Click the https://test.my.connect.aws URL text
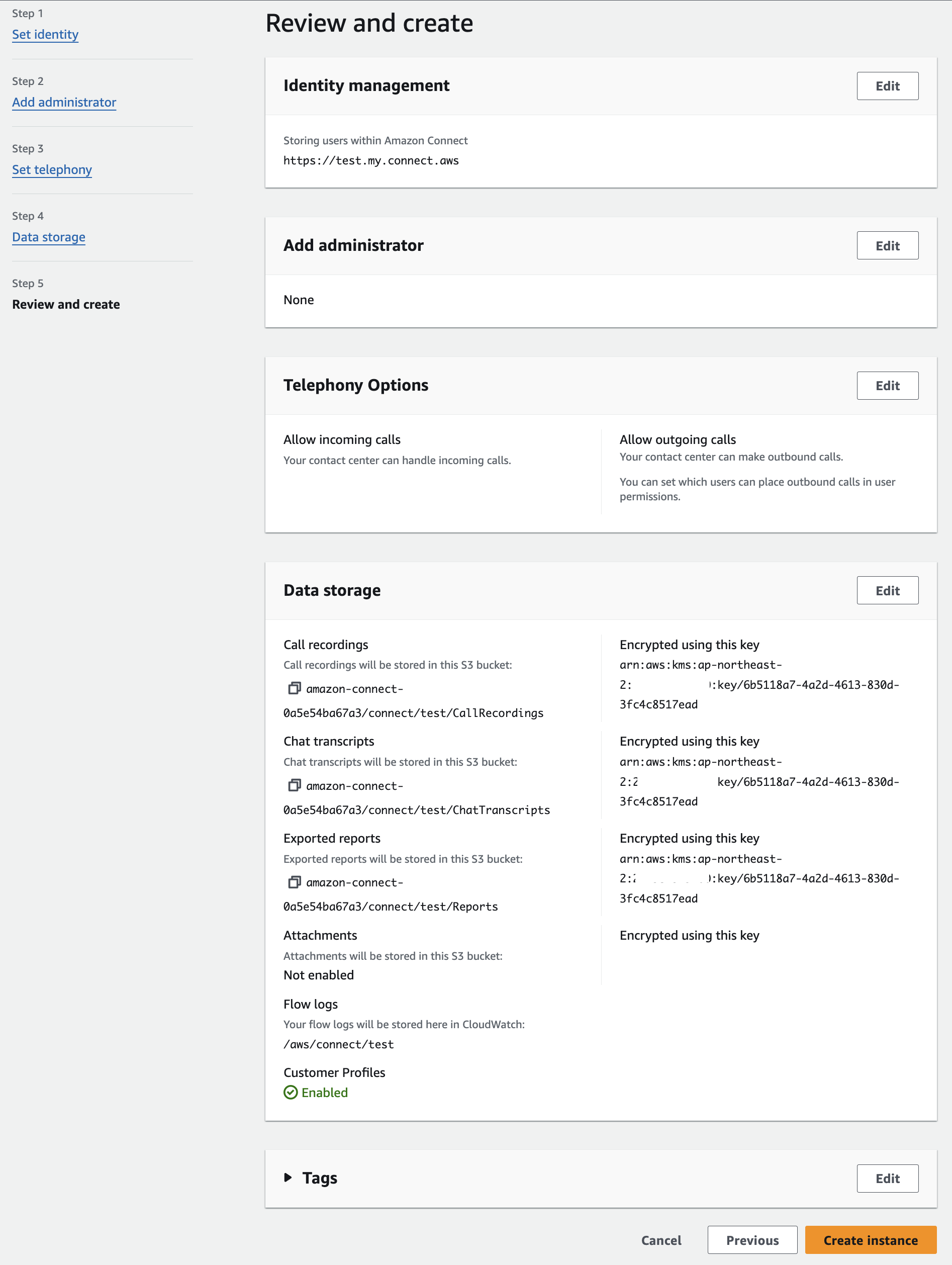 point(371,161)
